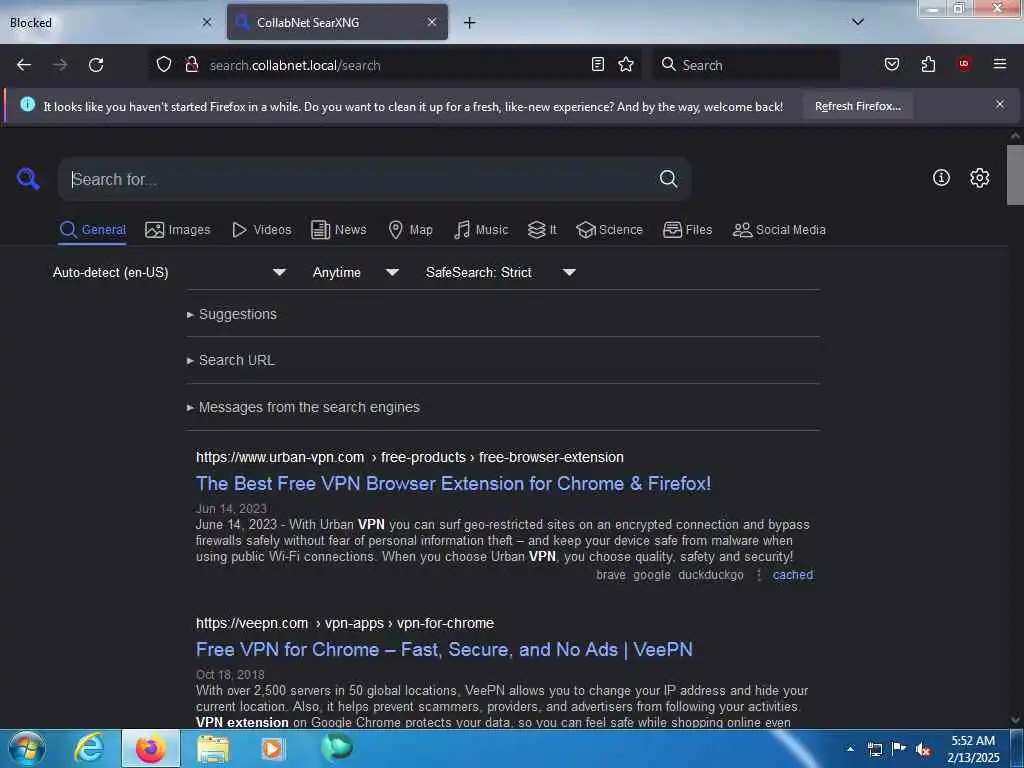This screenshot has height=768, width=1024.
Task: Open the SearXNG About info icon
Action: tap(941, 178)
